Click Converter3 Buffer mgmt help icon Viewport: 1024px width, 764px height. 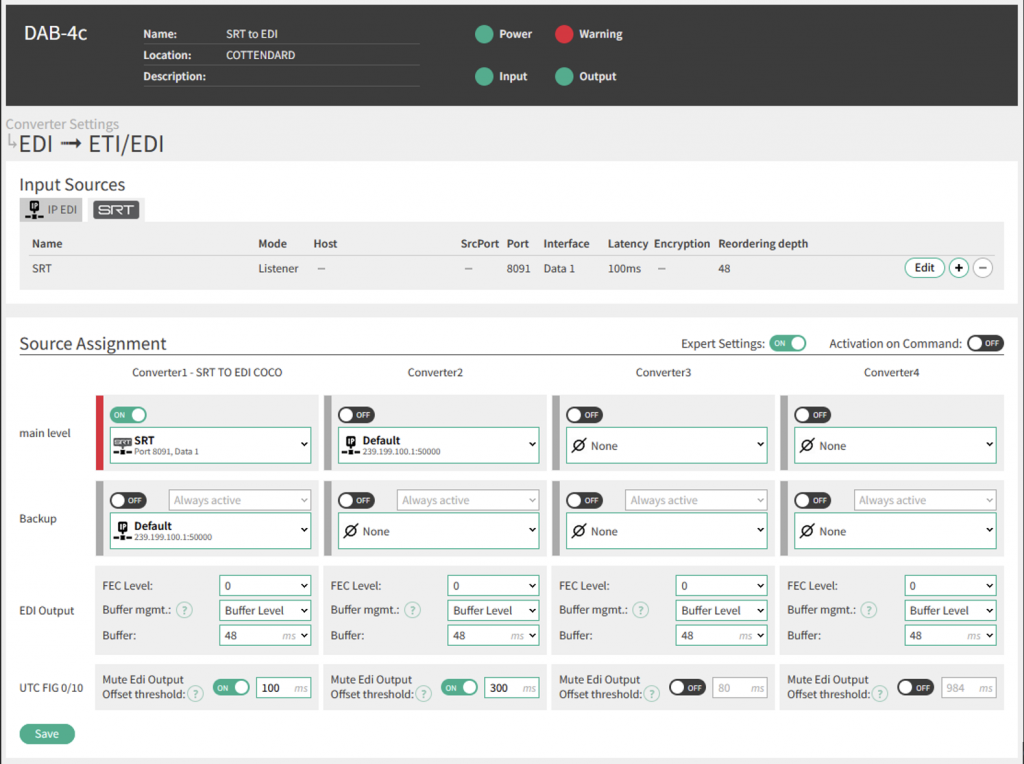pos(641,610)
